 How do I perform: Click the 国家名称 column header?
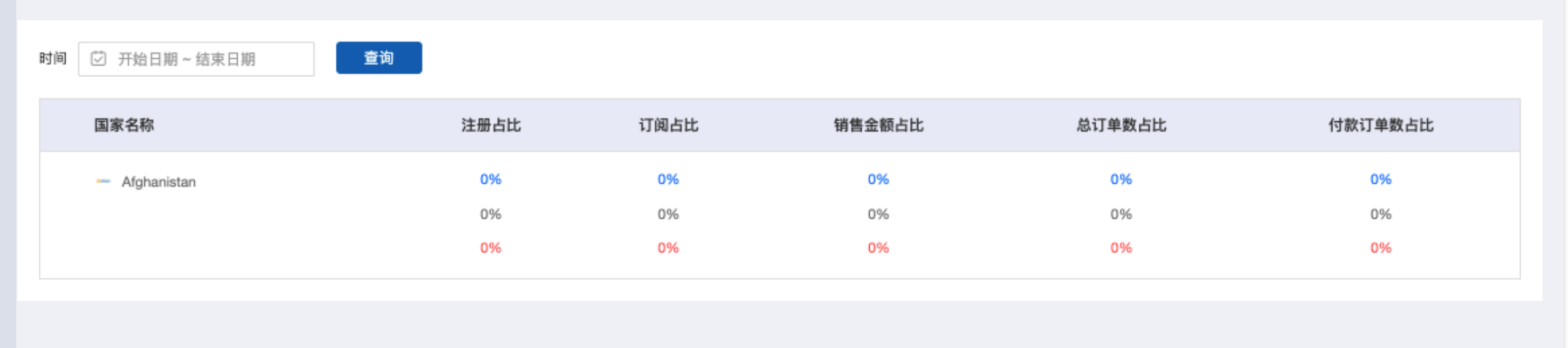point(124,125)
